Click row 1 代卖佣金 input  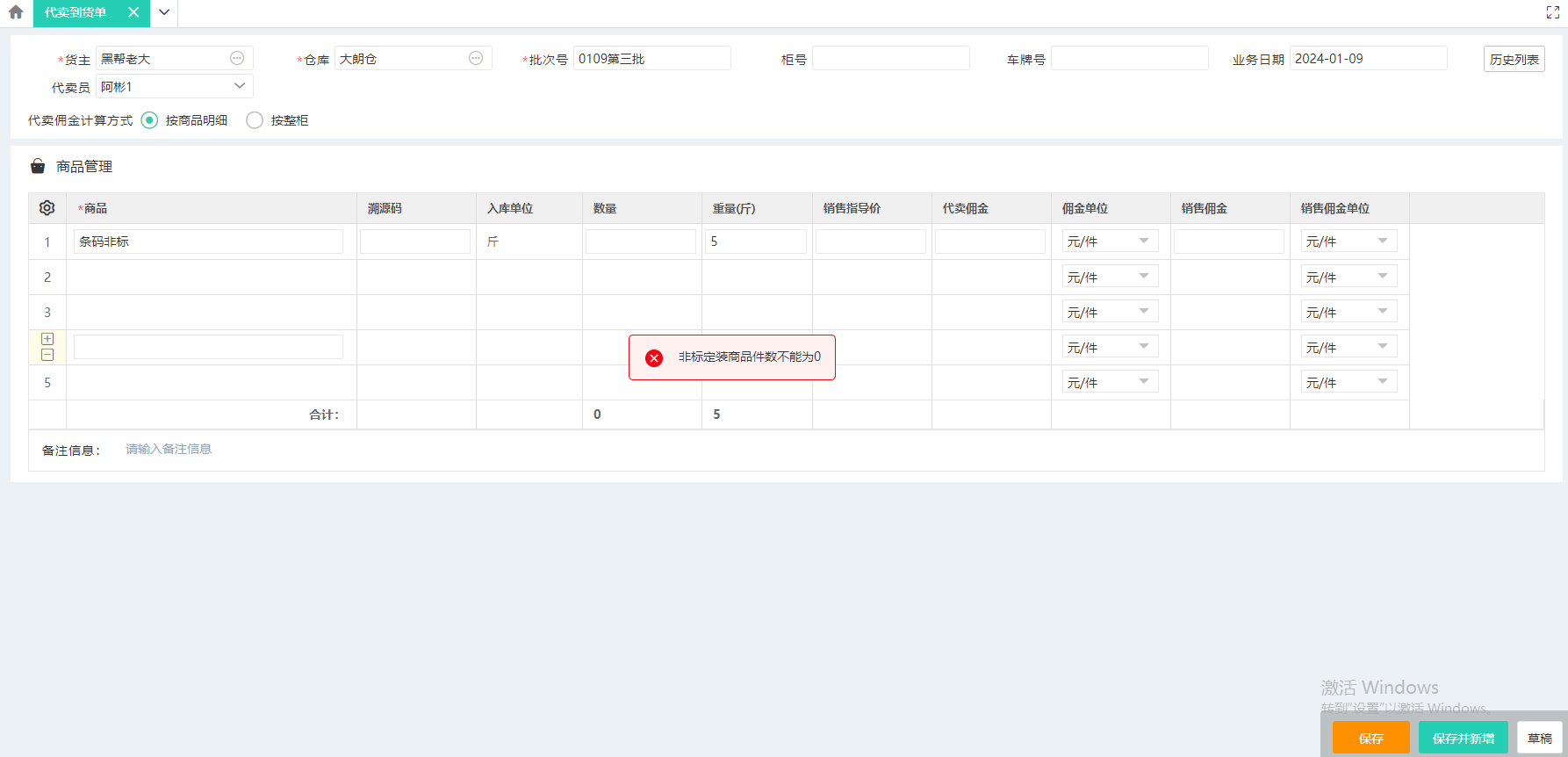[x=990, y=242]
